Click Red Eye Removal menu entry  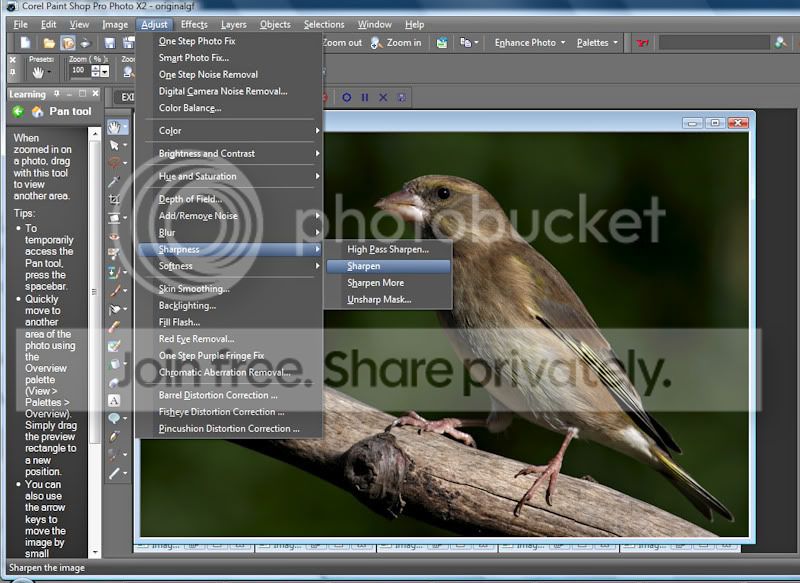point(196,339)
